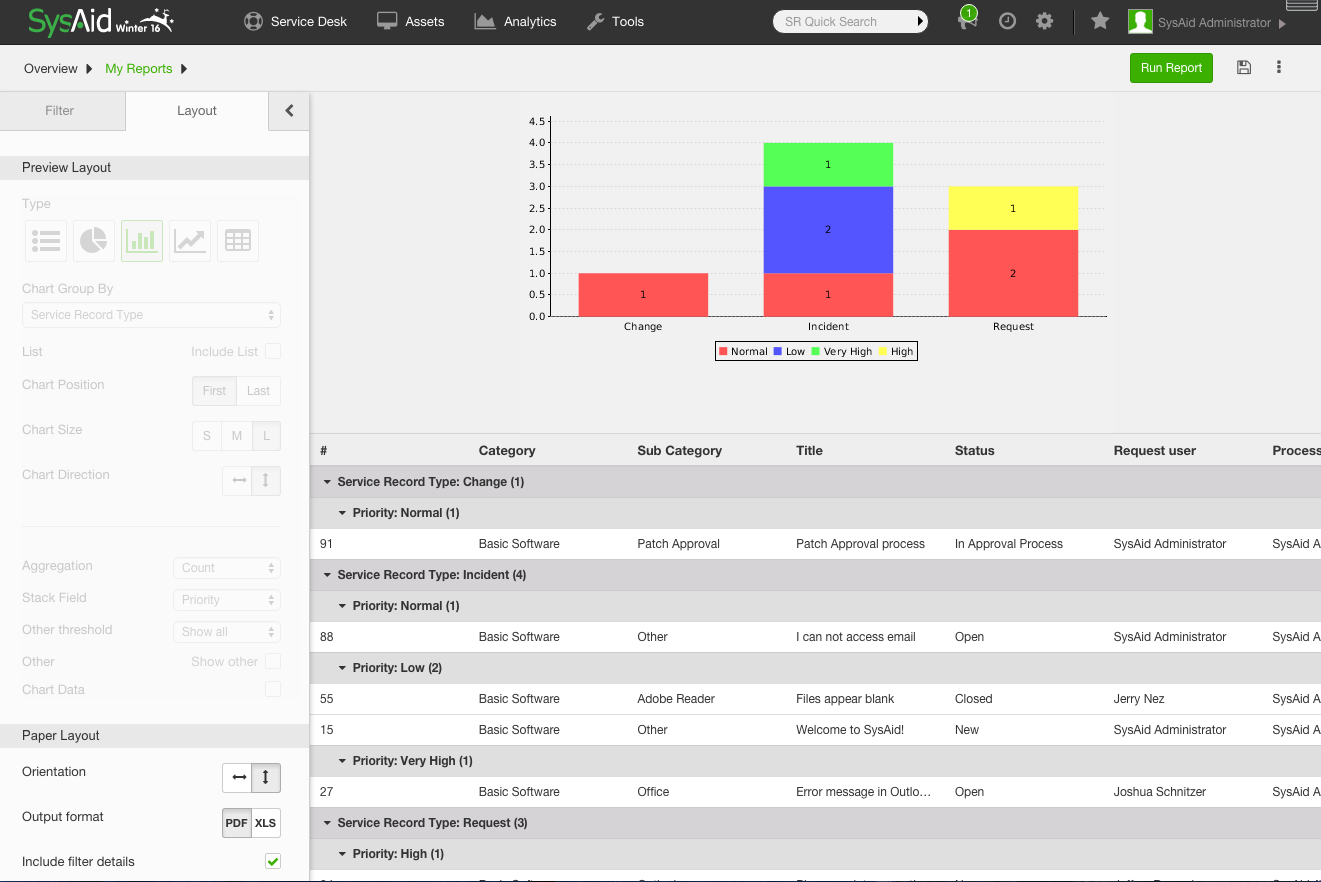Open SysAid settings via the gear icon

1044,20
